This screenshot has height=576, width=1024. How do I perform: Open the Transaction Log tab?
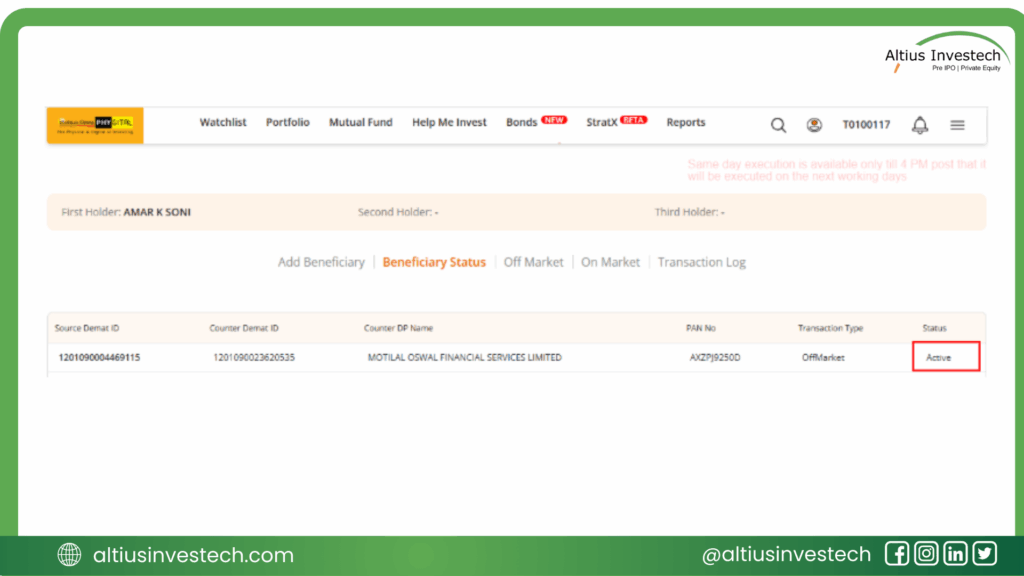point(701,262)
